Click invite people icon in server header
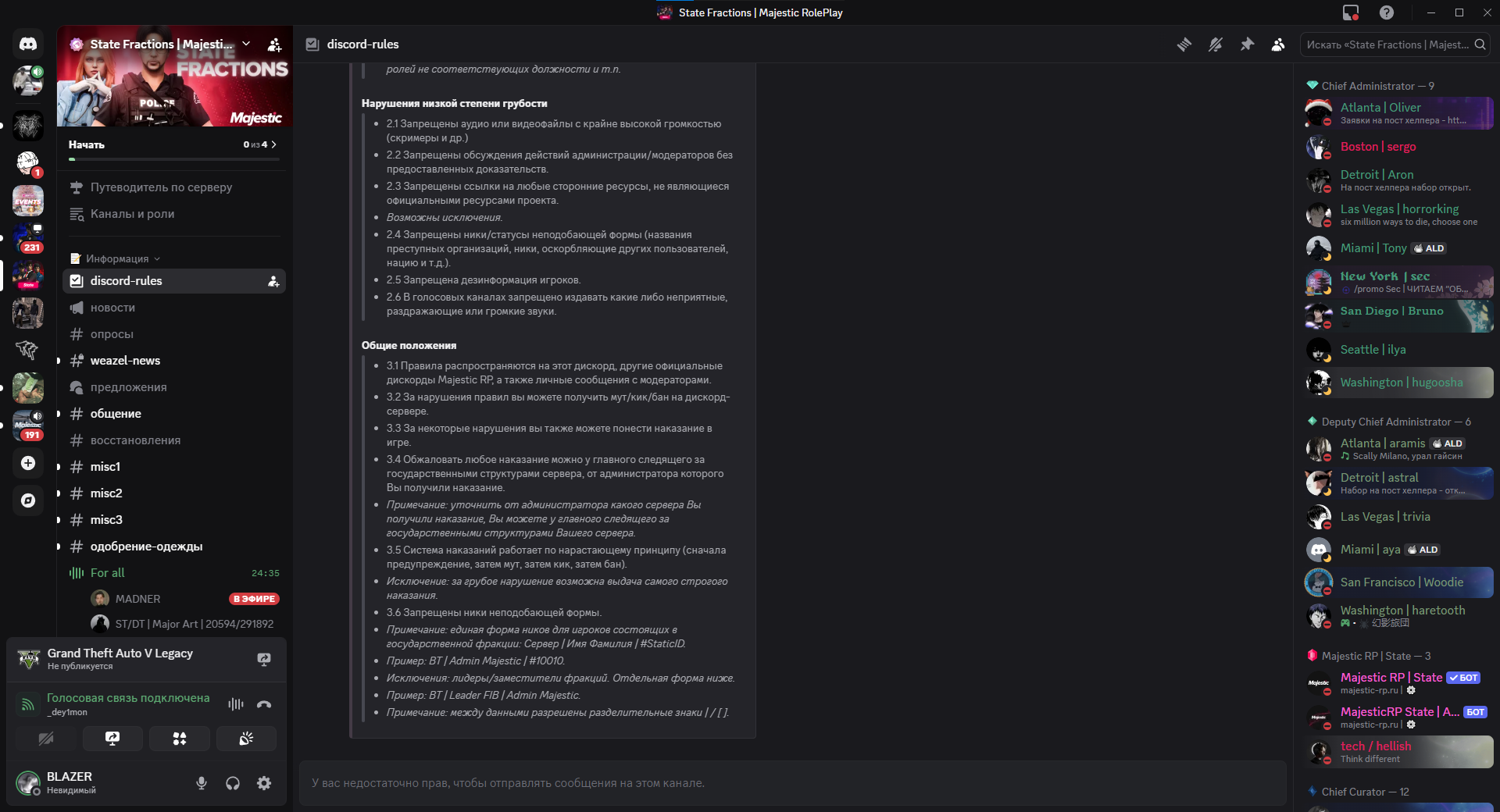Screen dimensions: 1500x812 coord(274,45)
